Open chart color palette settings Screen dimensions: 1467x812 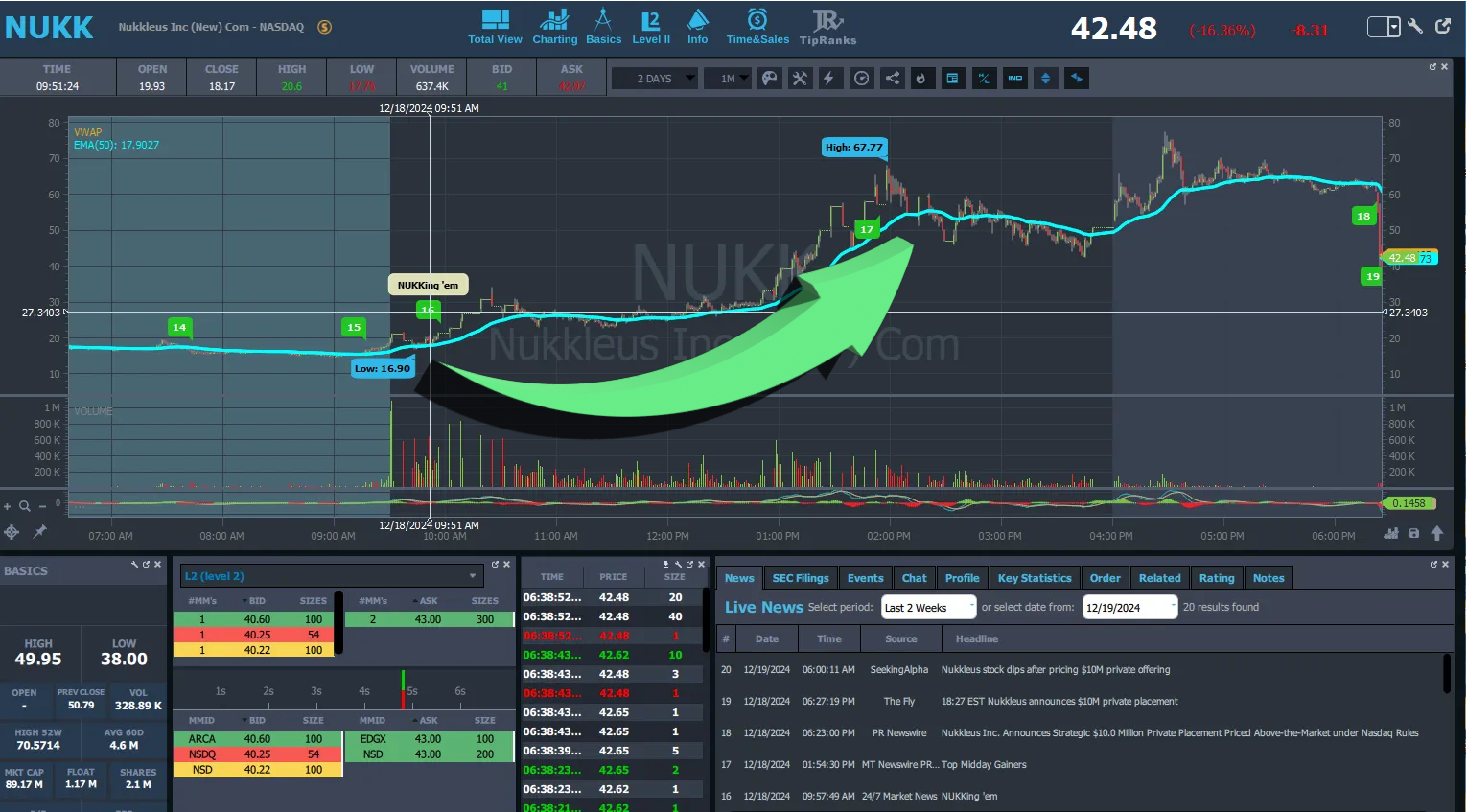pyautogui.click(x=769, y=79)
